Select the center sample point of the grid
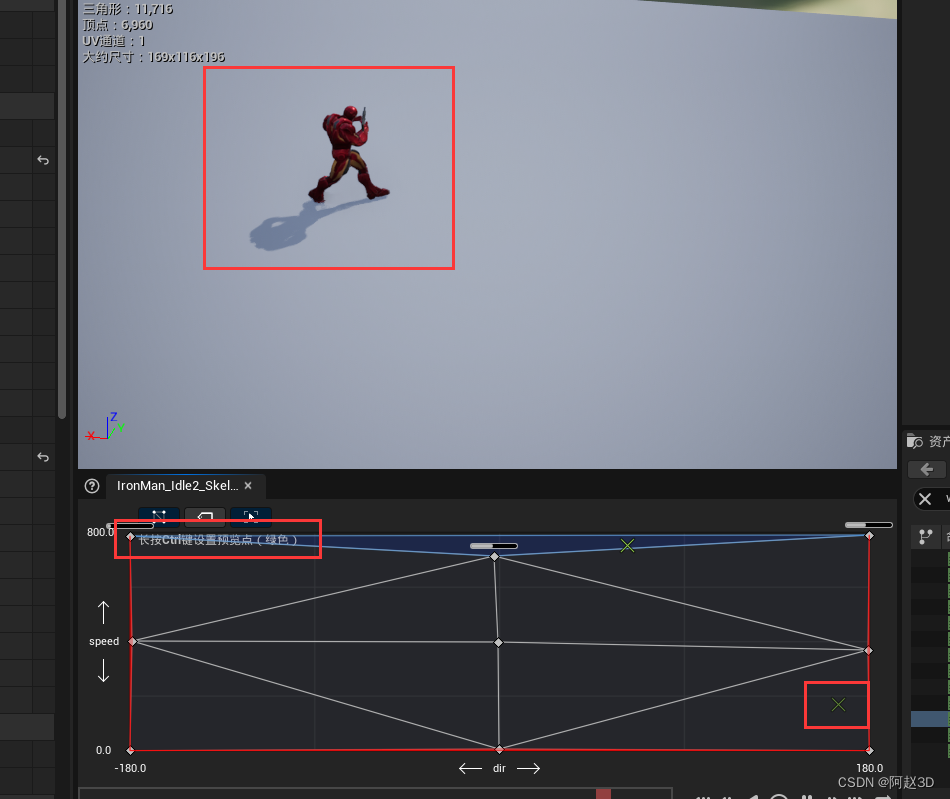The width and height of the screenshot is (950, 799). [499, 642]
